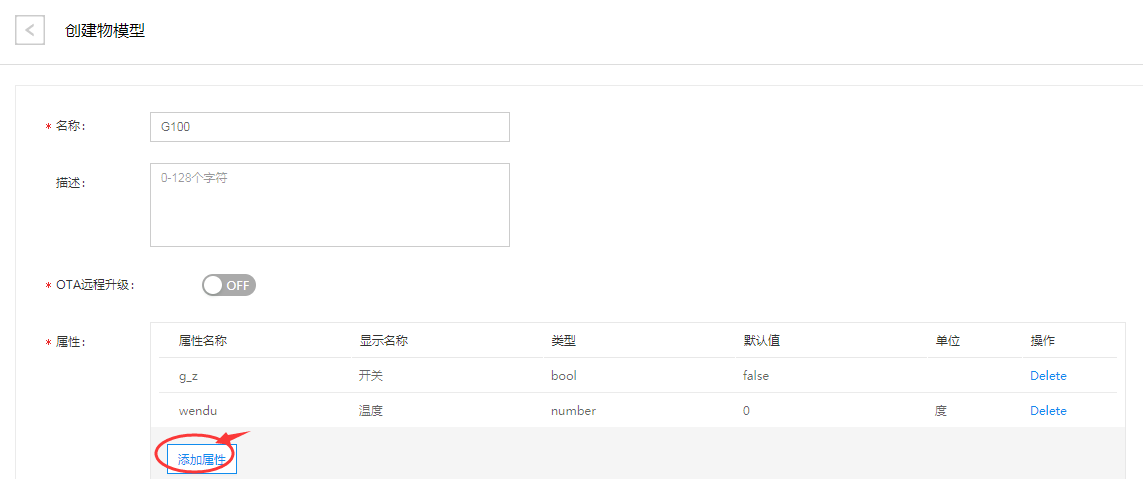This screenshot has height=479, width=1143.
Task: Click the 温度 display name cell
Action: coord(371,411)
